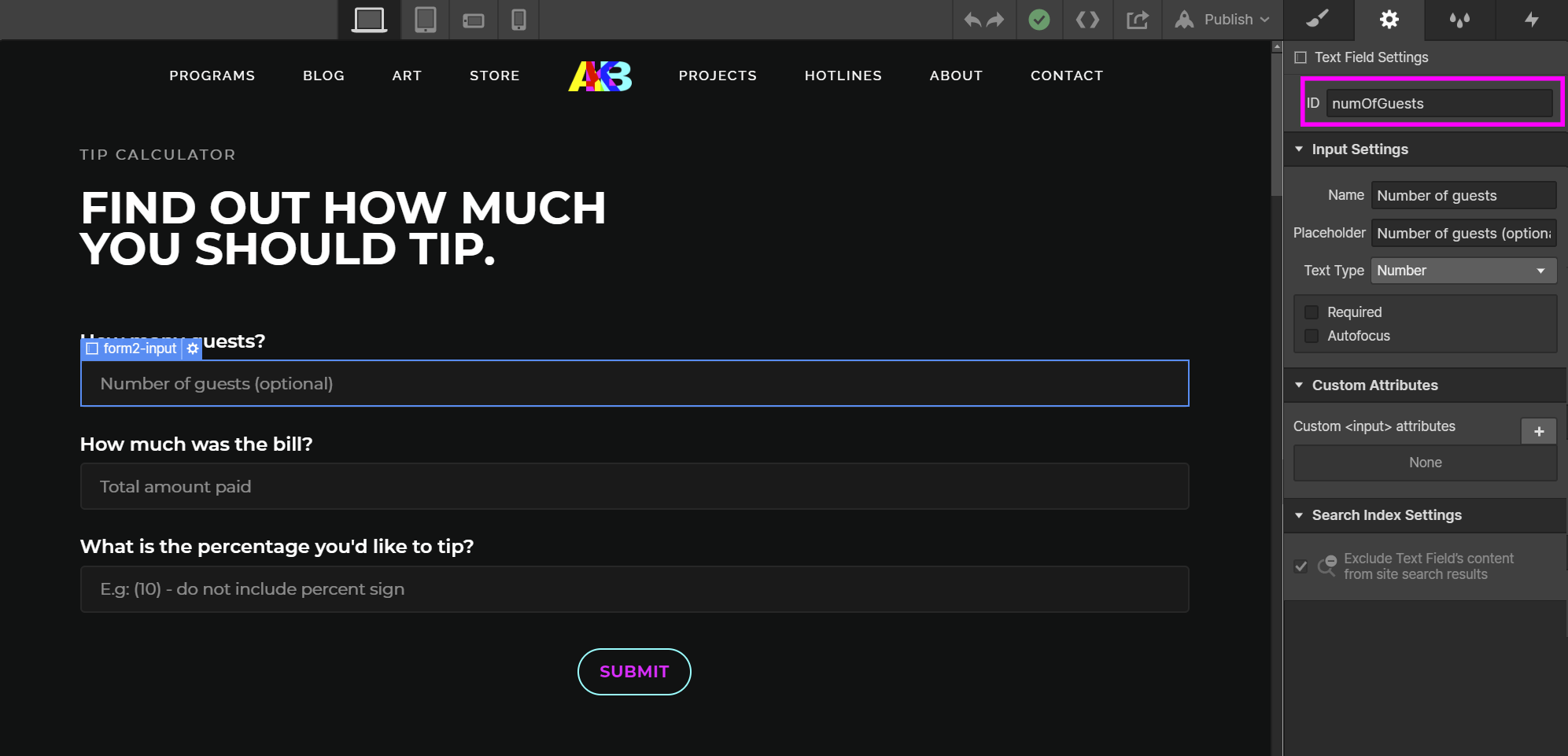The width and height of the screenshot is (1568, 756).
Task: Undo the last change
Action: point(972,20)
